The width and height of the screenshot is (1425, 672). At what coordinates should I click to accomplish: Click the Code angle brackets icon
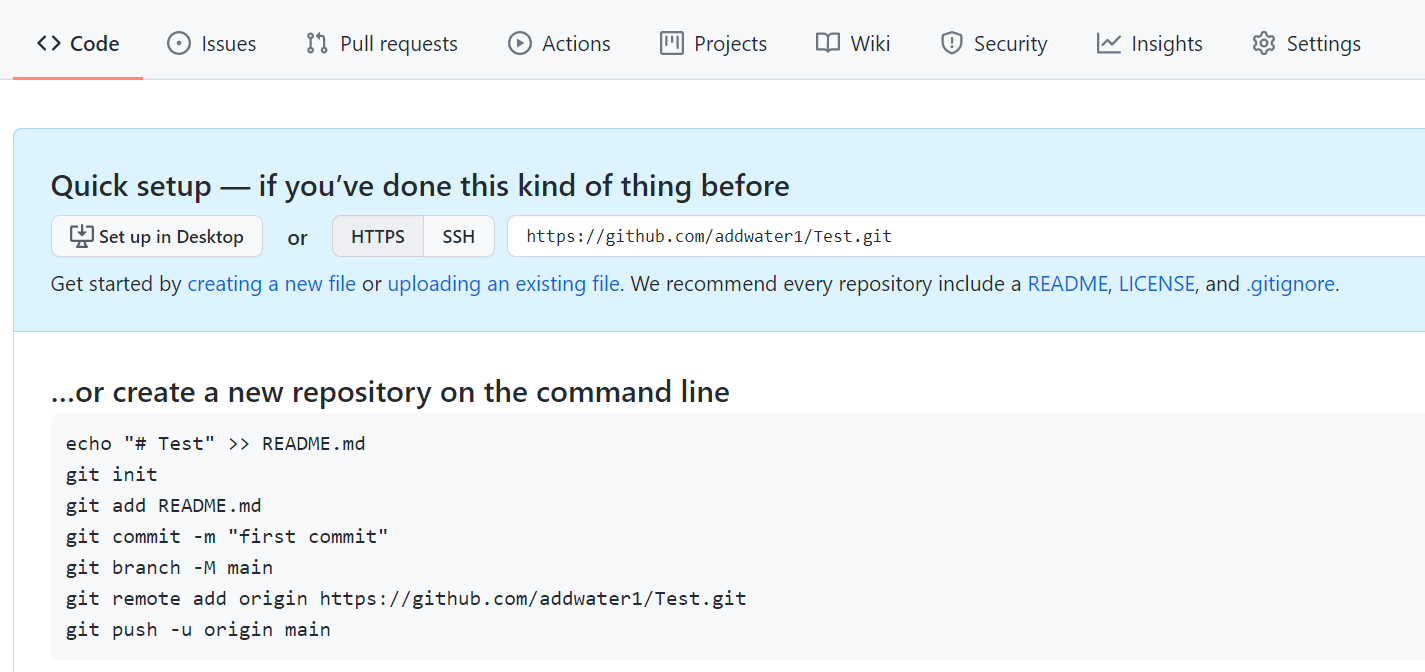49,44
